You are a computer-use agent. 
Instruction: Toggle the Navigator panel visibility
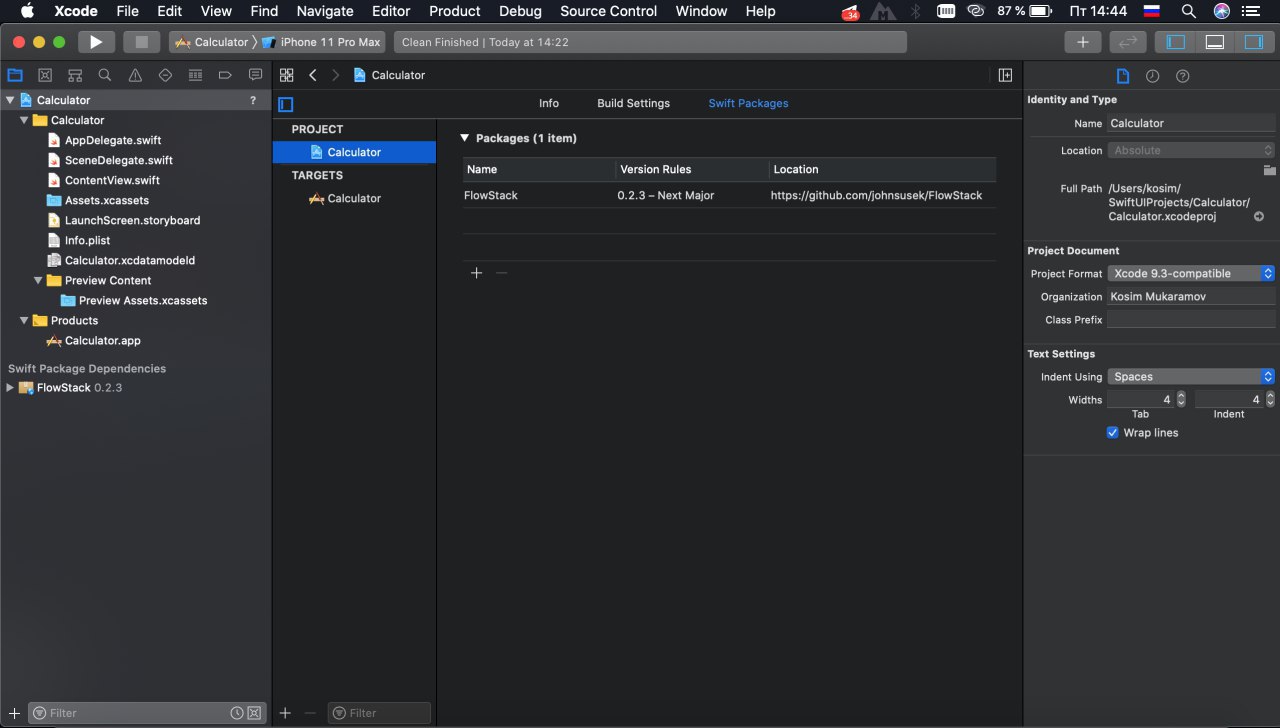pos(1176,42)
